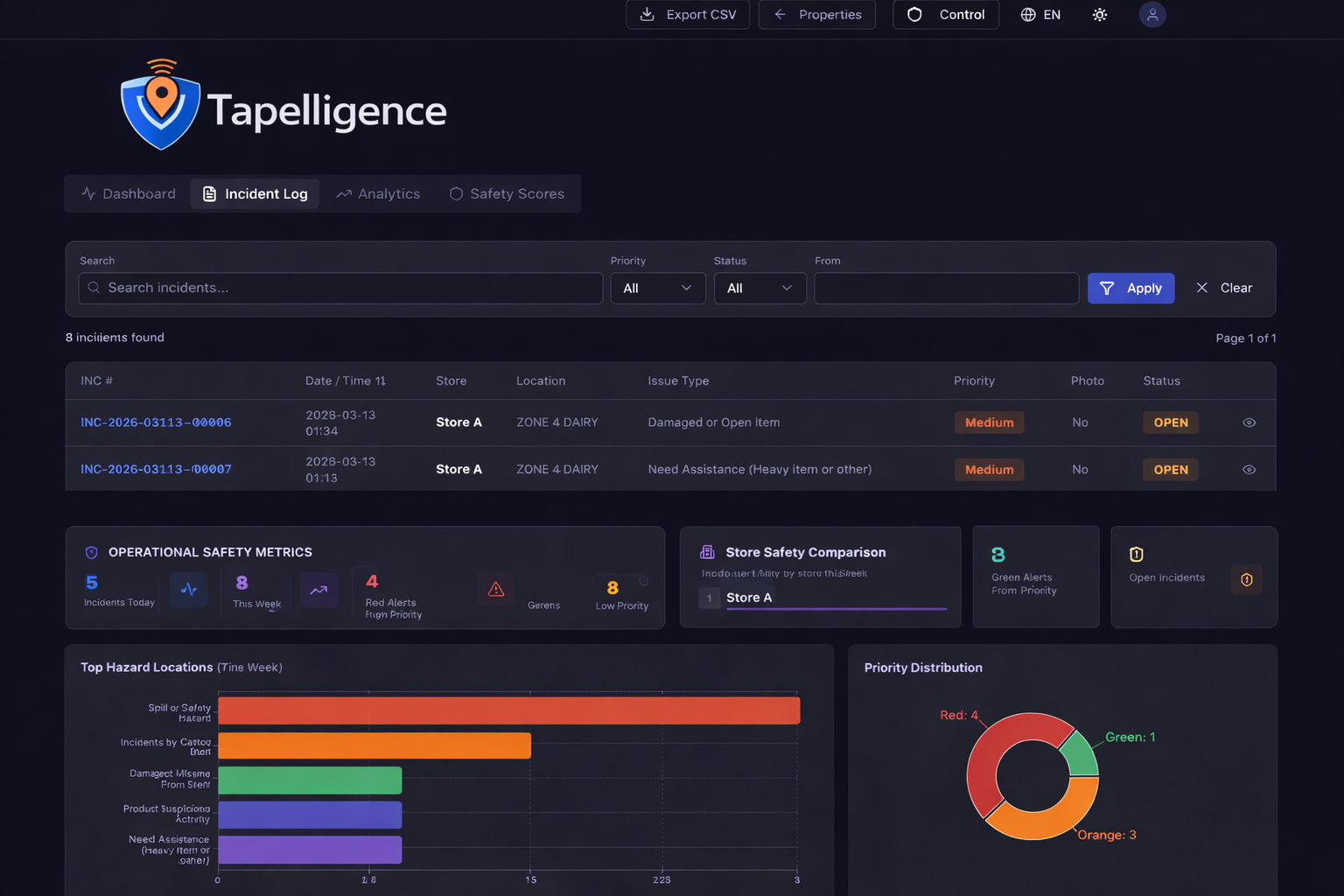Click the Green Alerts card
Image resolution: width=1344 pixels, height=896 pixels.
tap(1036, 577)
